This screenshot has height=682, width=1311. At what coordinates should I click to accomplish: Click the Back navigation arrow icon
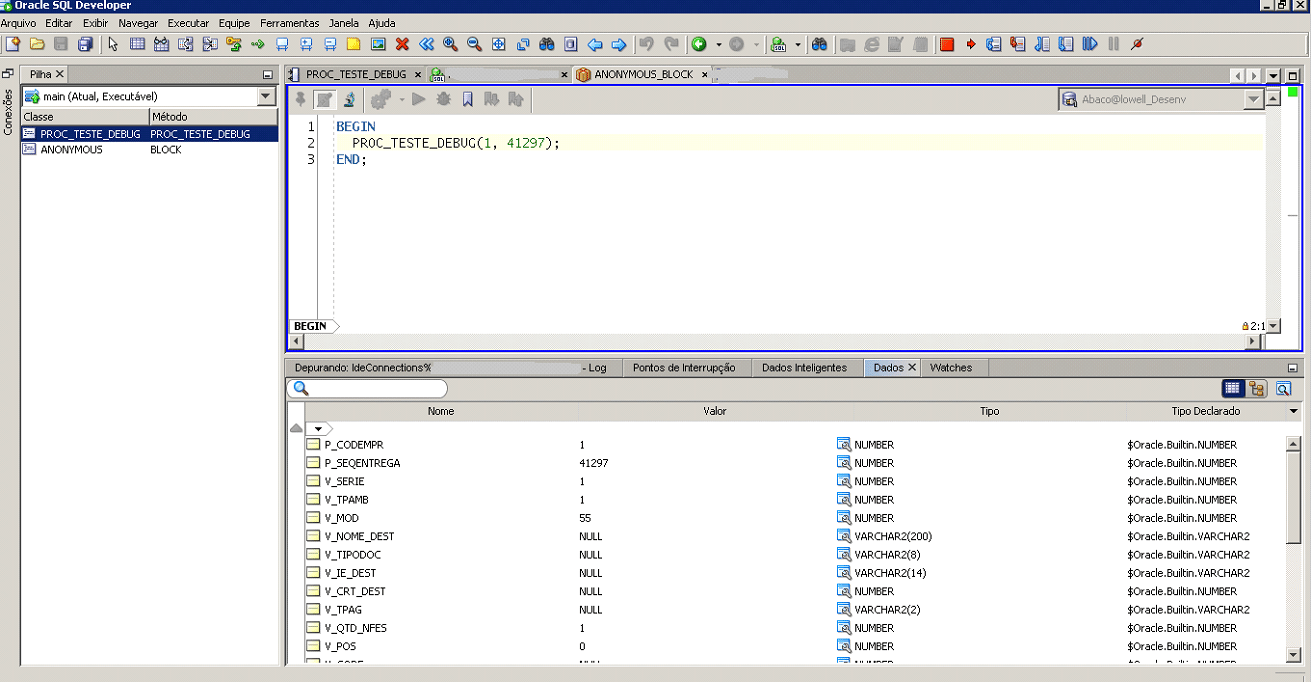click(593, 44)
